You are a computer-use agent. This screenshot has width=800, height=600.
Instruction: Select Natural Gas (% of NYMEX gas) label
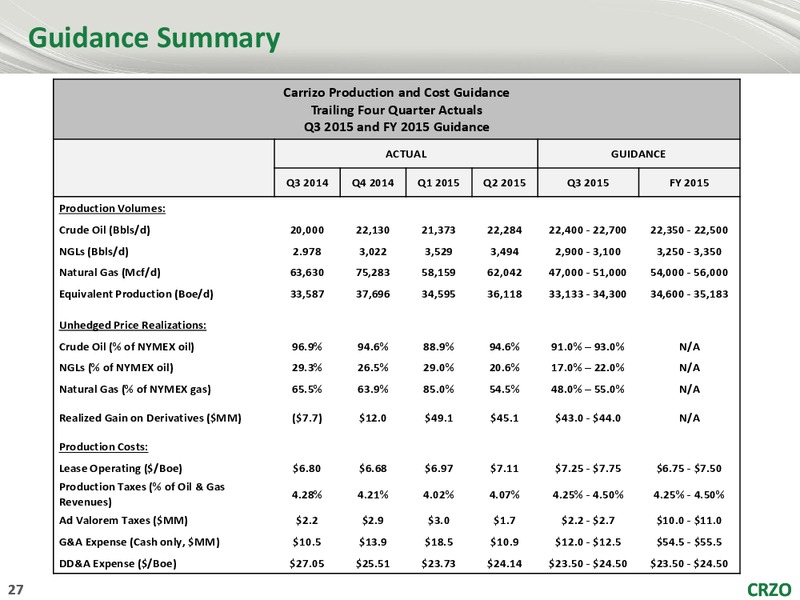135,389
